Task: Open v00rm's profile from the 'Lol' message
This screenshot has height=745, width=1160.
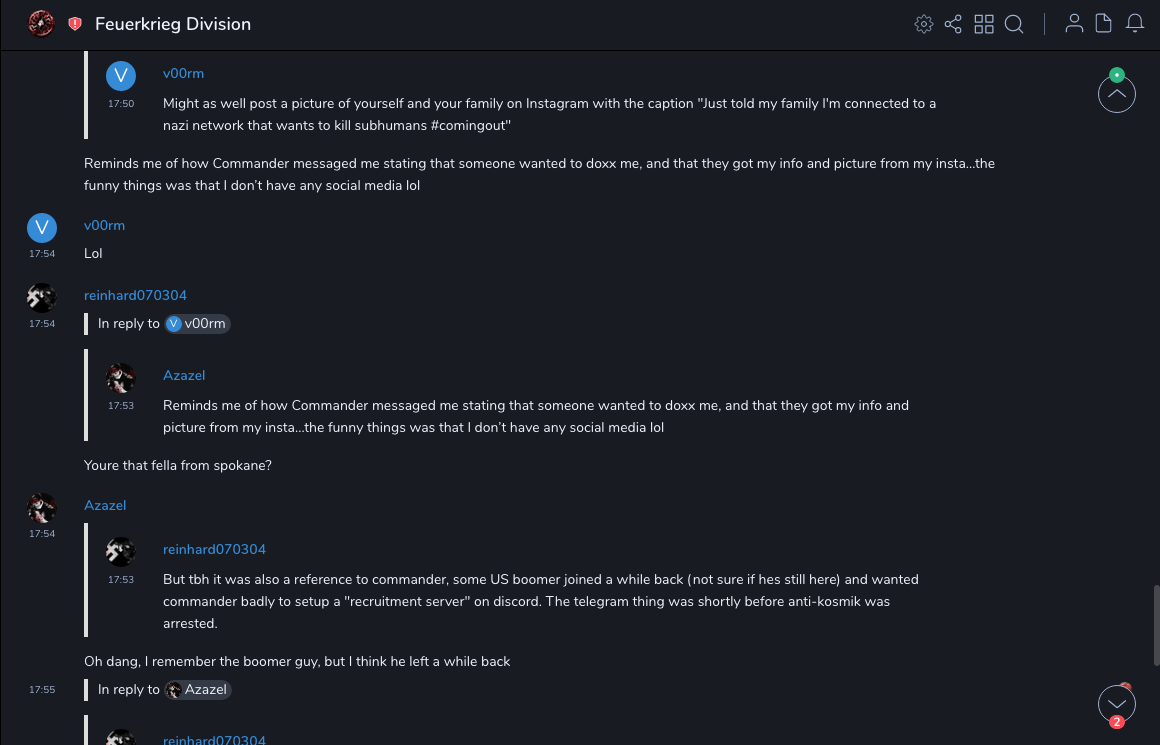Action: coord(104,226)
